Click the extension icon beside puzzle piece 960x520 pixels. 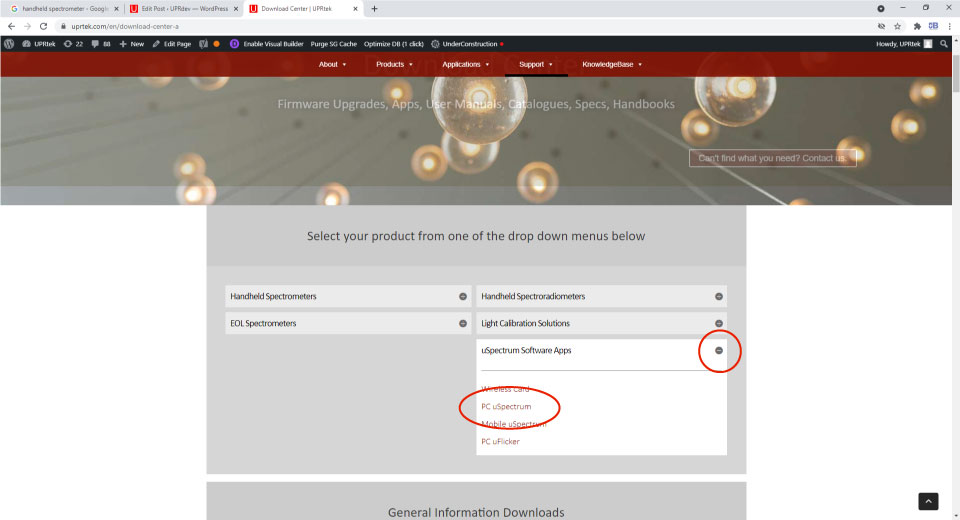point(933,26)
